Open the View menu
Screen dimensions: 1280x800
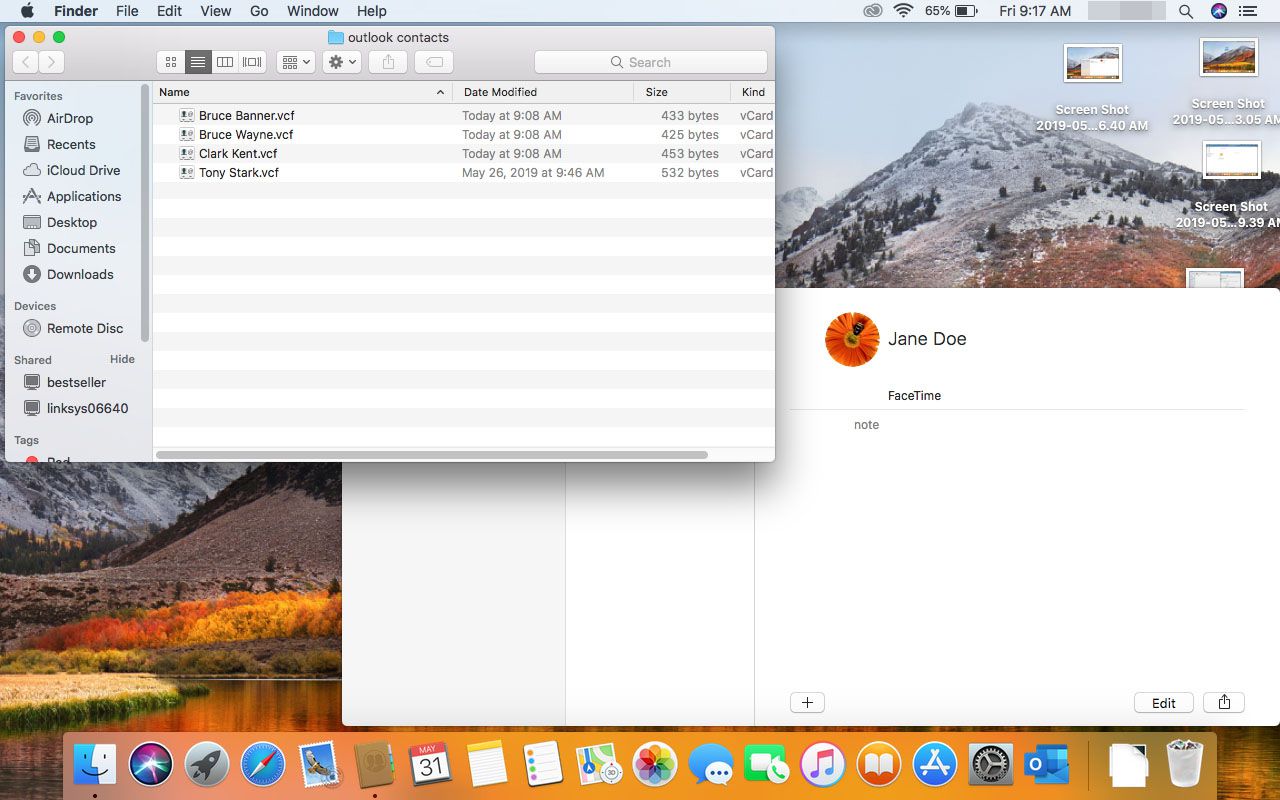216,11
